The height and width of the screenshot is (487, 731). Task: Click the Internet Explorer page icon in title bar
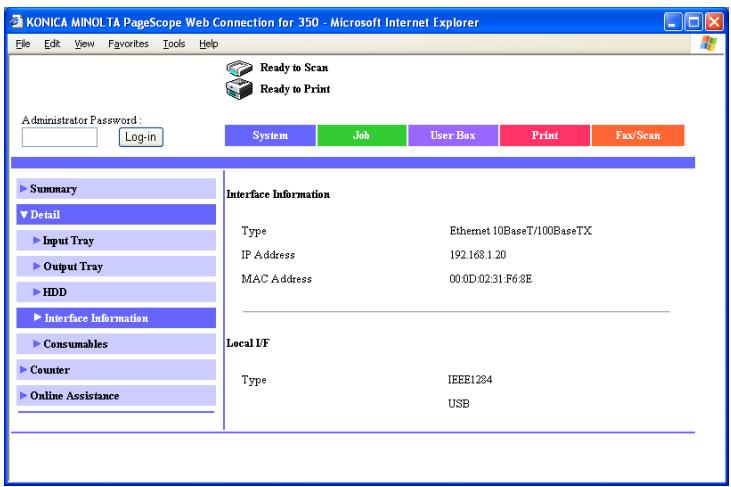(x=16, y=22)
